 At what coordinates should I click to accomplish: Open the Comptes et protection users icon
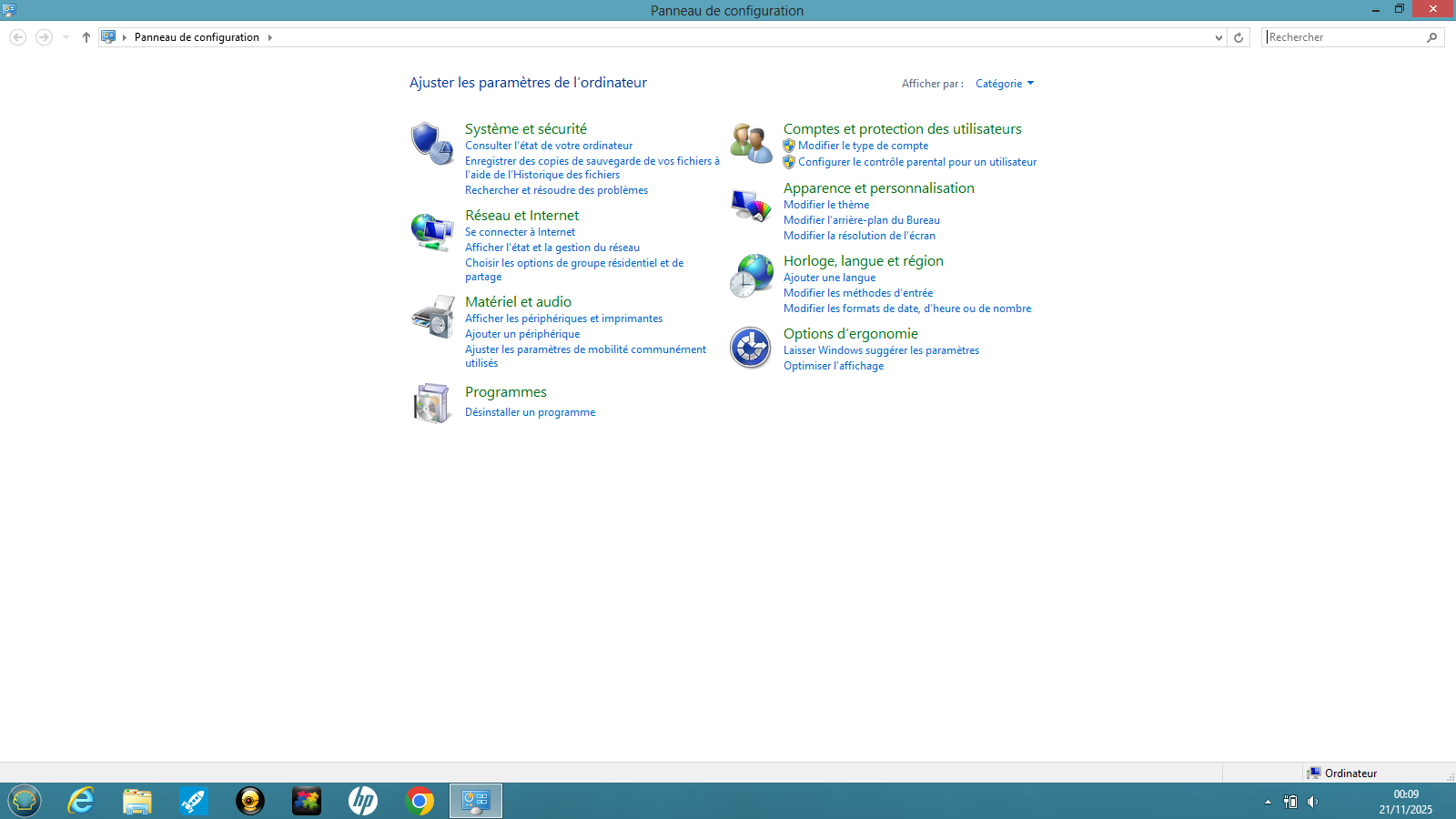click(x=751, y=143)
